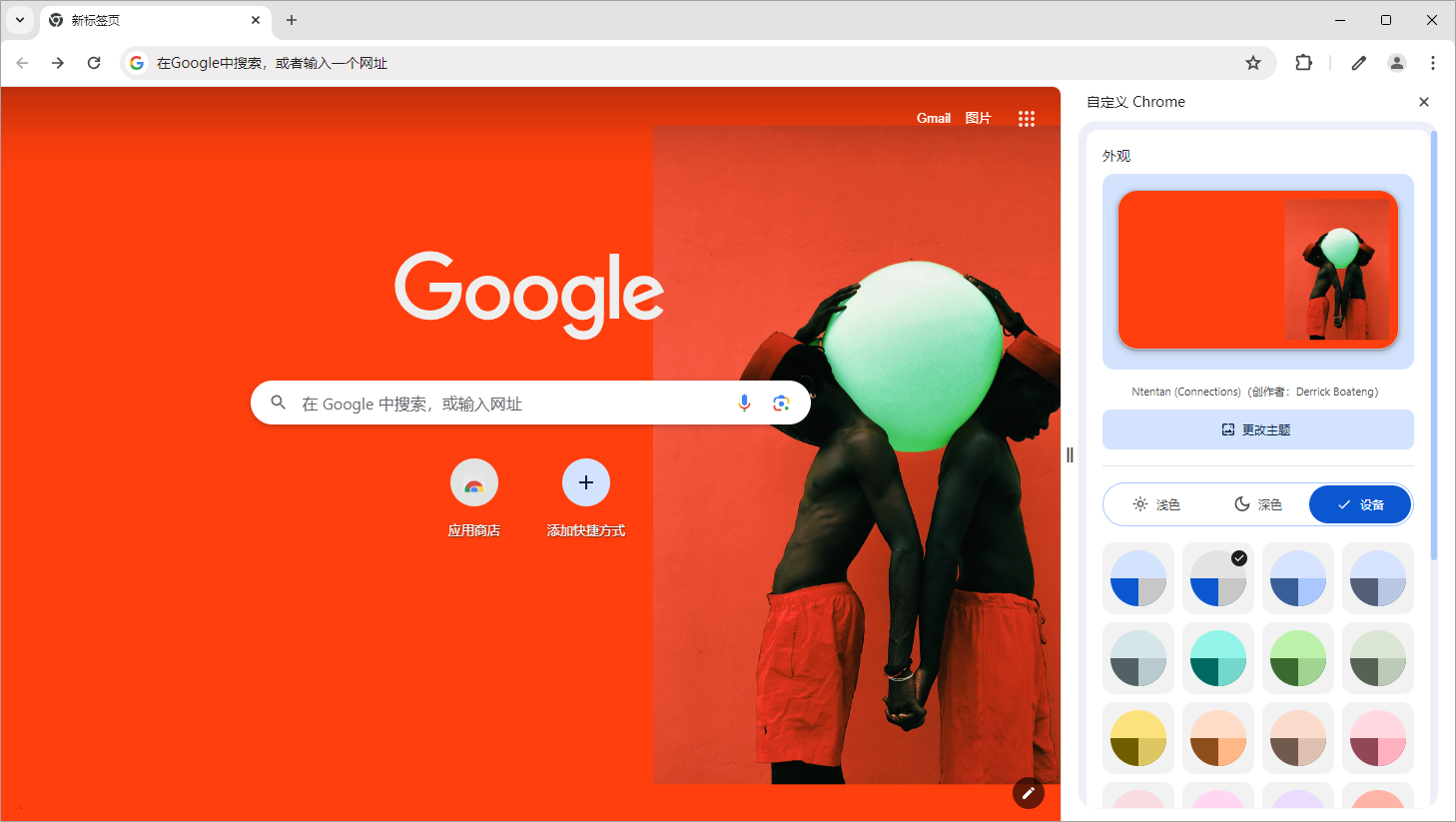Click the pencil customize icon in toolbar
The image size is (1456, 822).
pyautogui.click(x=1359, y=63)
